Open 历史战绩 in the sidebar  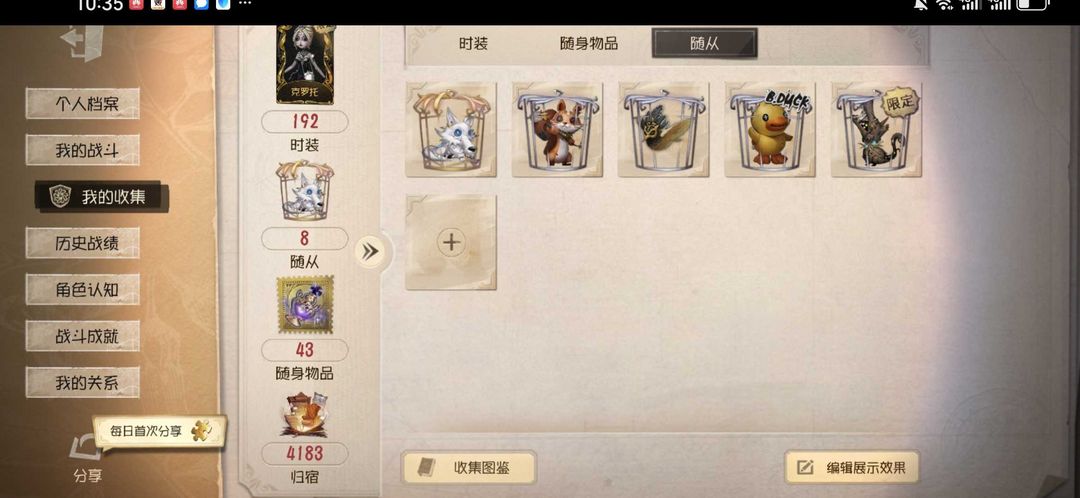(83, 243)
